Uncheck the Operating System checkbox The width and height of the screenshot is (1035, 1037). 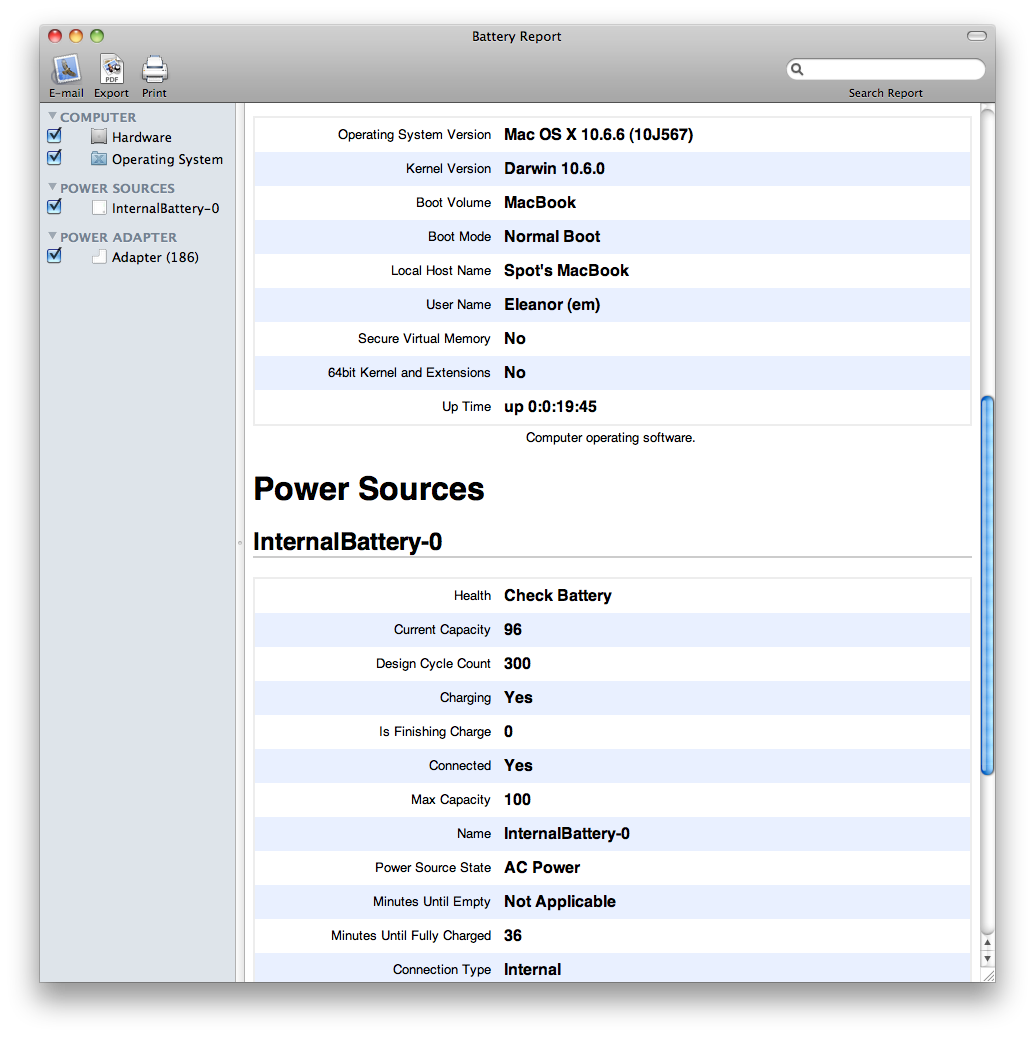coord(54,157)
